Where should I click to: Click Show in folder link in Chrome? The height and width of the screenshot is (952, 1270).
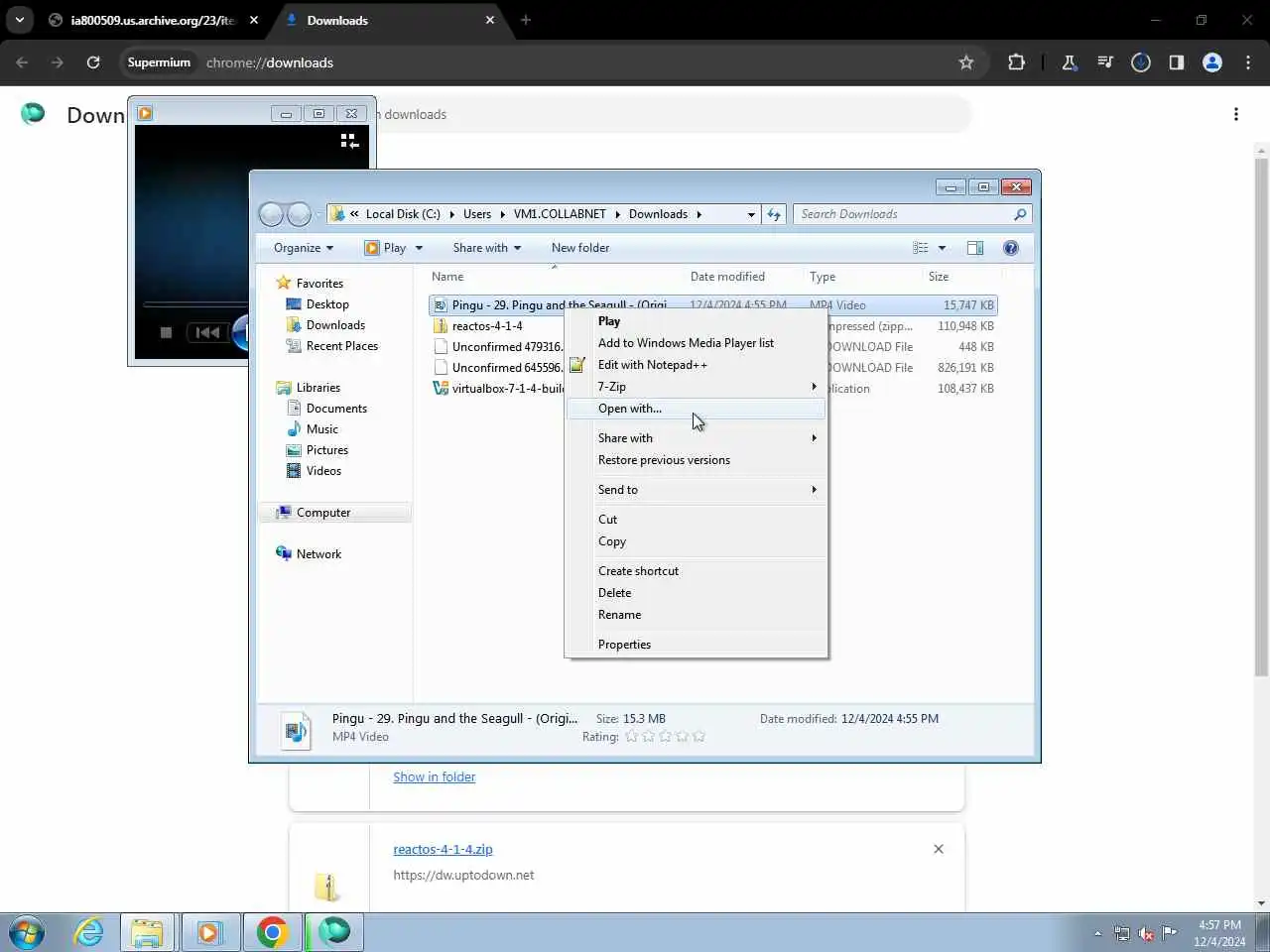435,777
